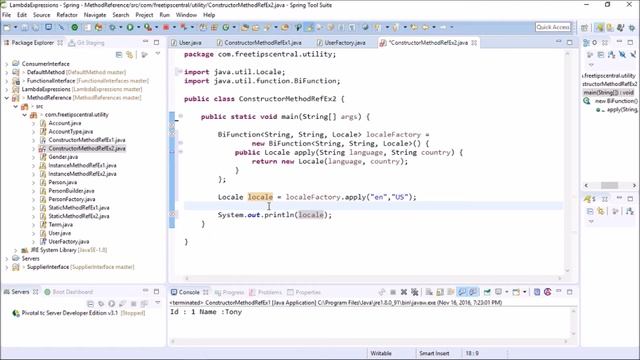Open dropdown next to Debug button
Image resolution: width=640 pixels, height=360 pixels.
(x=120, y=27)
